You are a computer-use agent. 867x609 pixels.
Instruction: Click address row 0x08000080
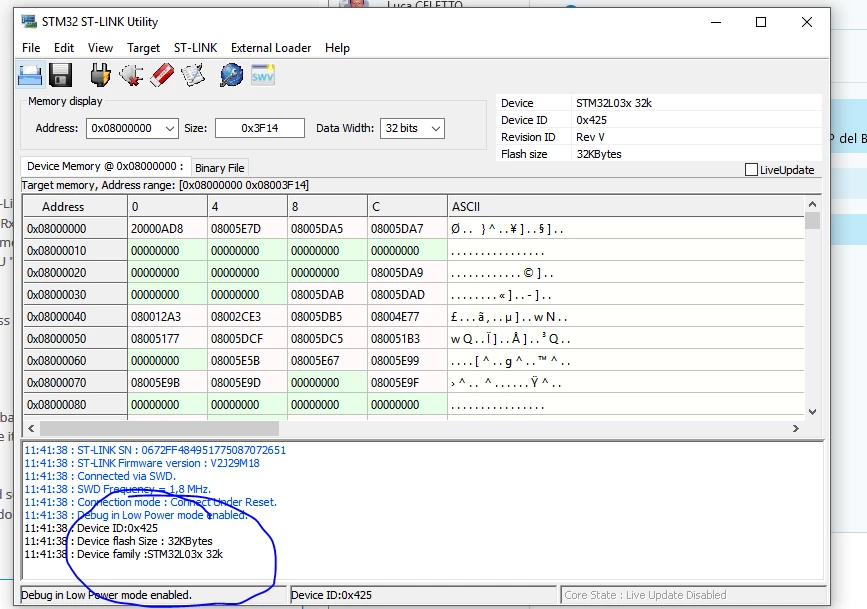click(75, 405)
